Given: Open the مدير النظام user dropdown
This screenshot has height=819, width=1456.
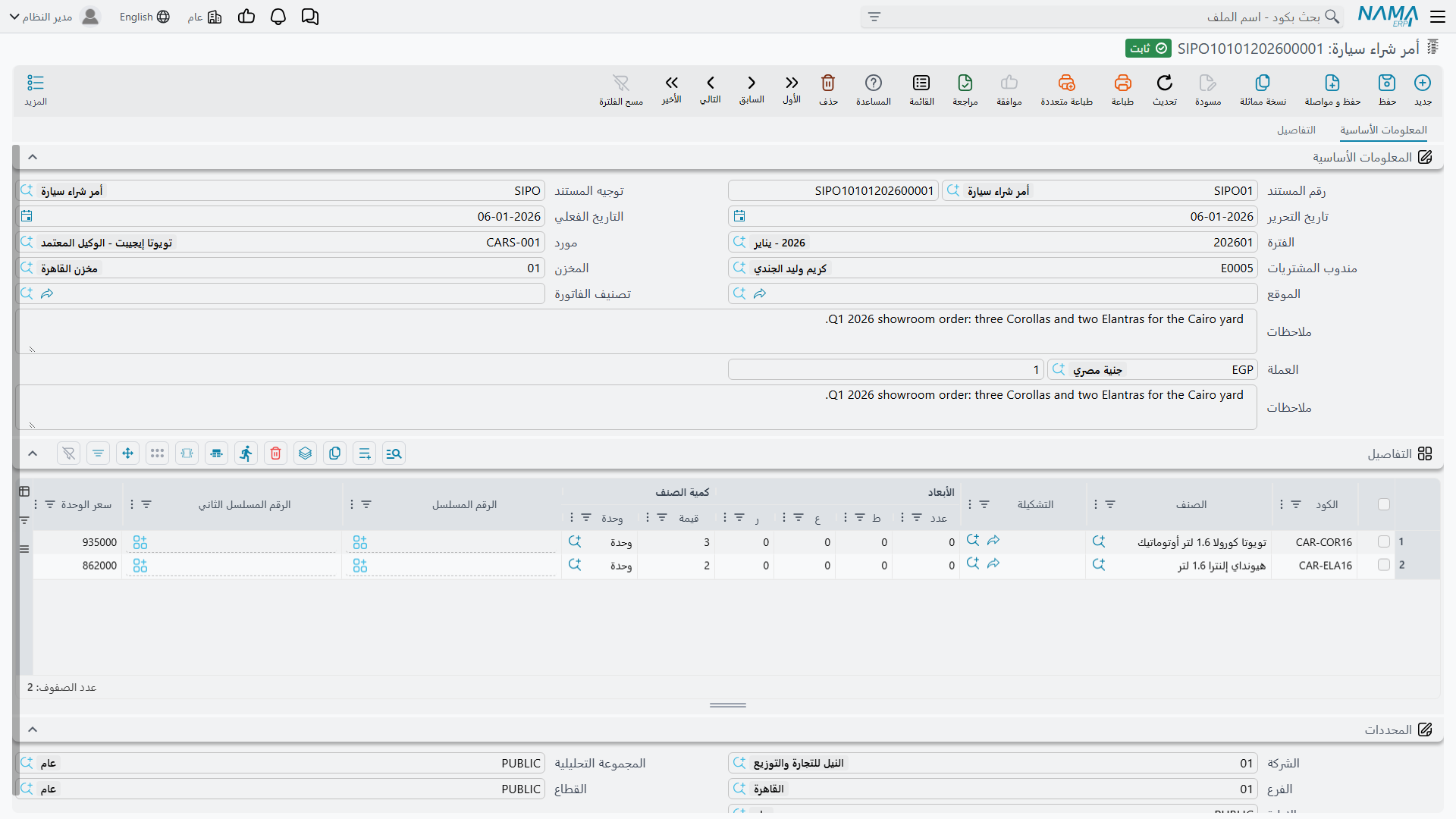Looking at the screenshot, I should tap(55, 17).
